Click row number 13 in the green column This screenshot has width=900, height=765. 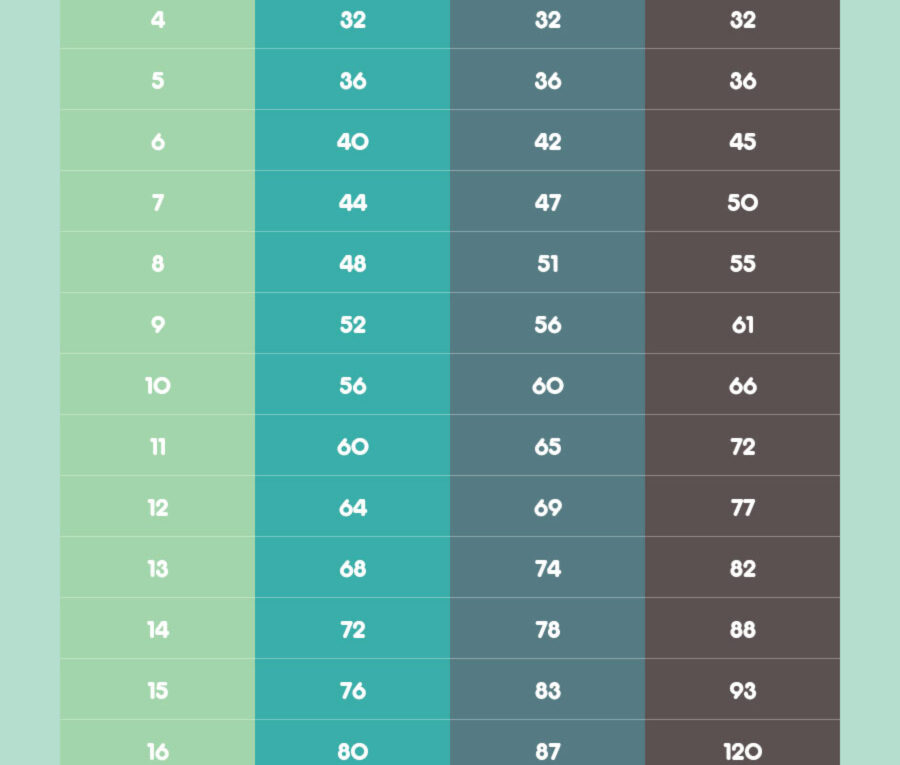[158, 569]
